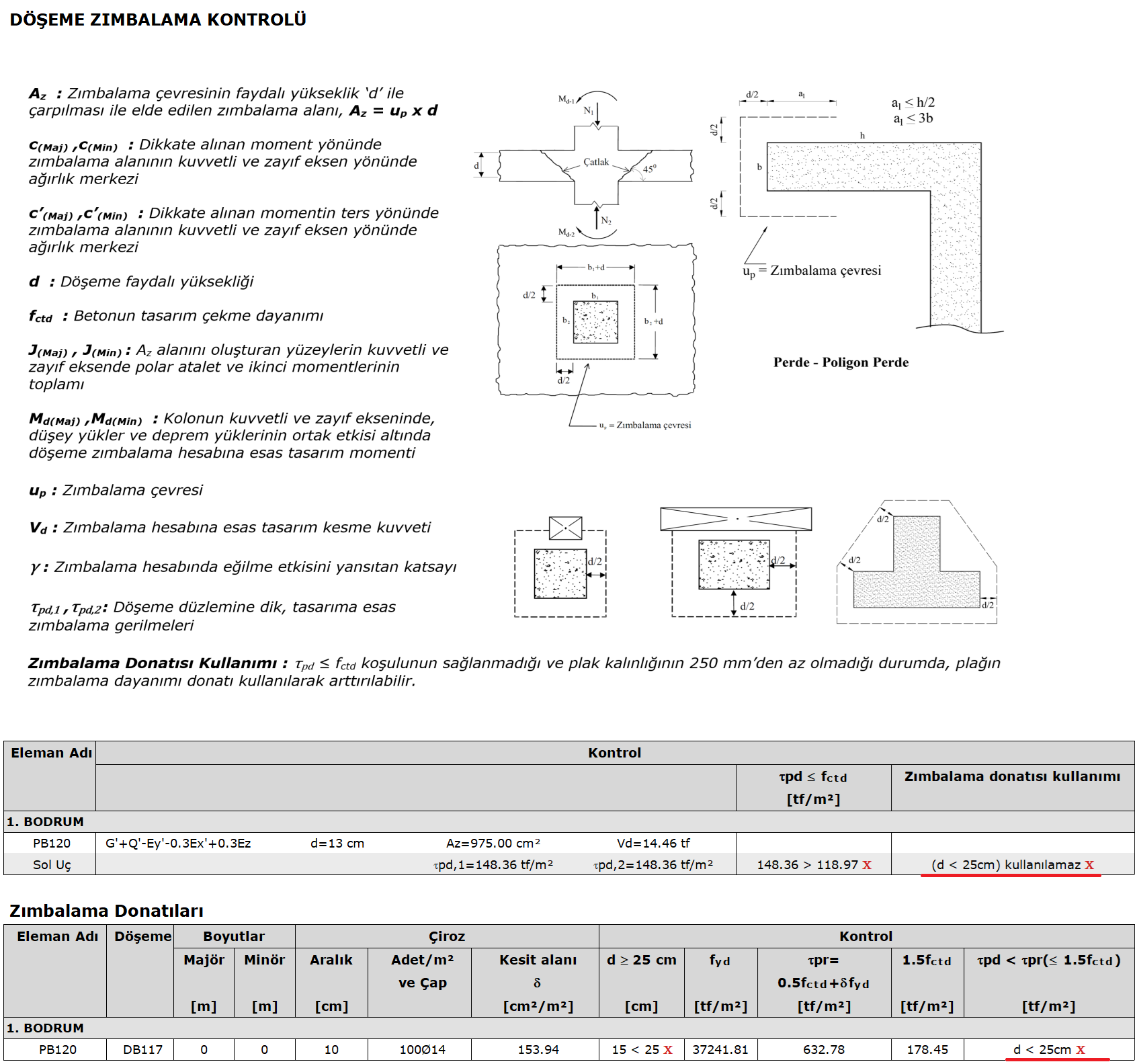
Task: Click the 'd : Döşeme faydalı yüksekliği' definition
Action: point(141,282)
